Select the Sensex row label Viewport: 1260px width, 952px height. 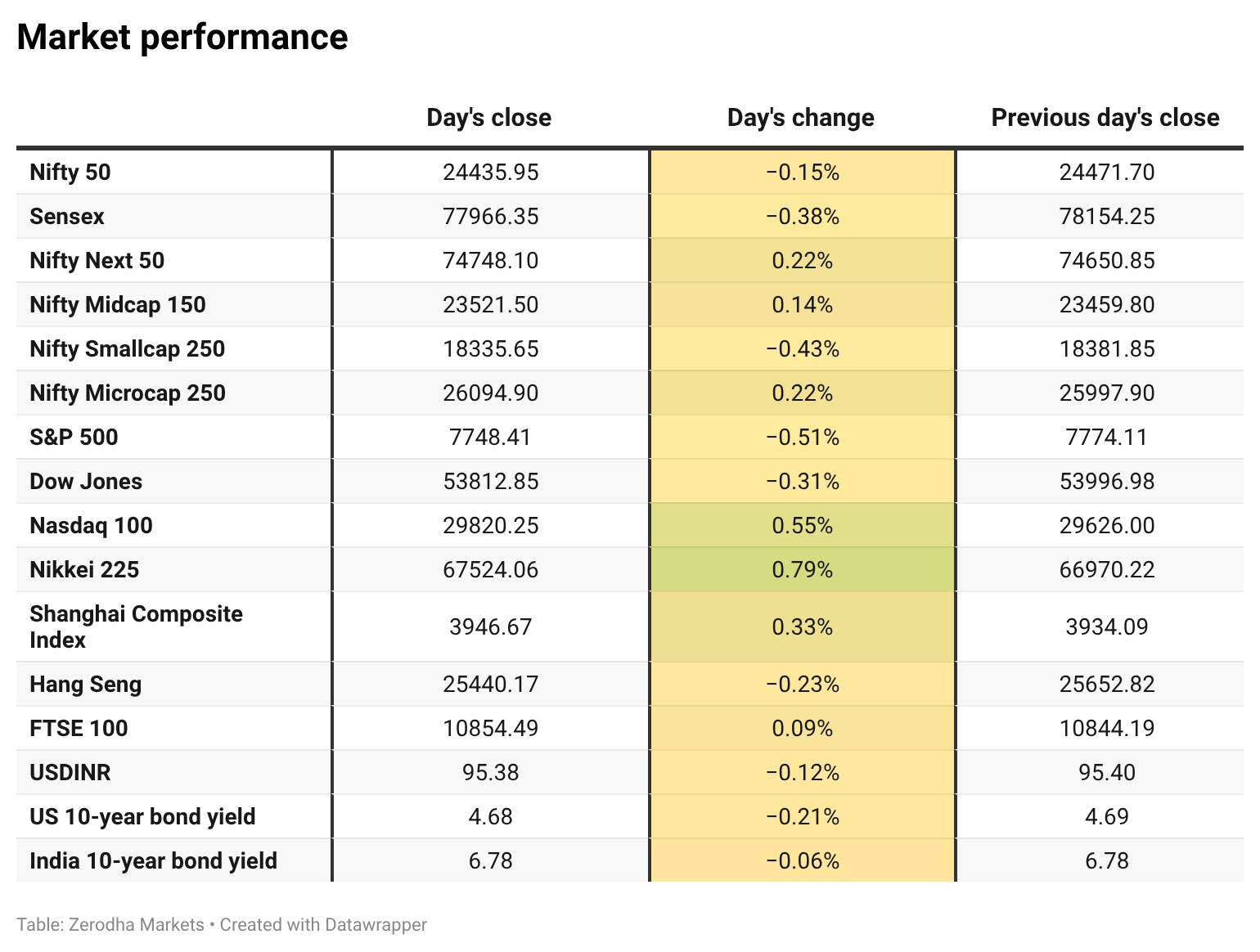[67, 217]
